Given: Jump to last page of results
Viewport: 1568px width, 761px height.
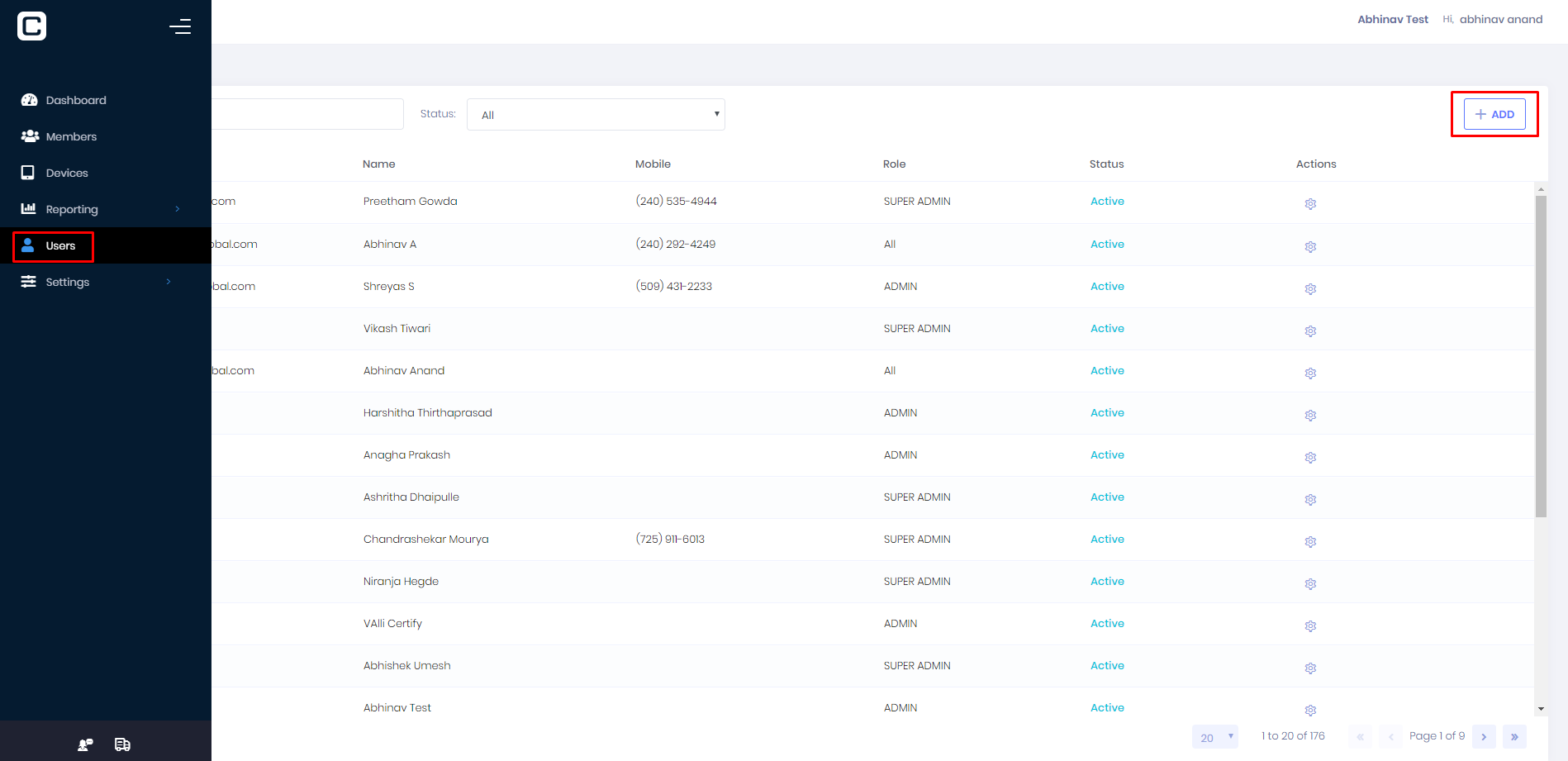Looking at the screenshot, I should (1514, 737).
